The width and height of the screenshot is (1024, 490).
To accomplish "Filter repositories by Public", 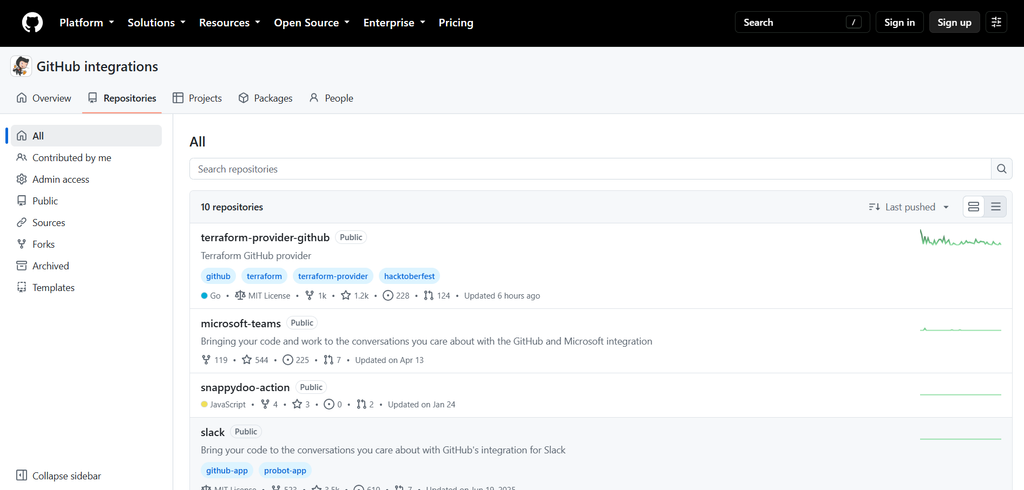I will 86,201.
